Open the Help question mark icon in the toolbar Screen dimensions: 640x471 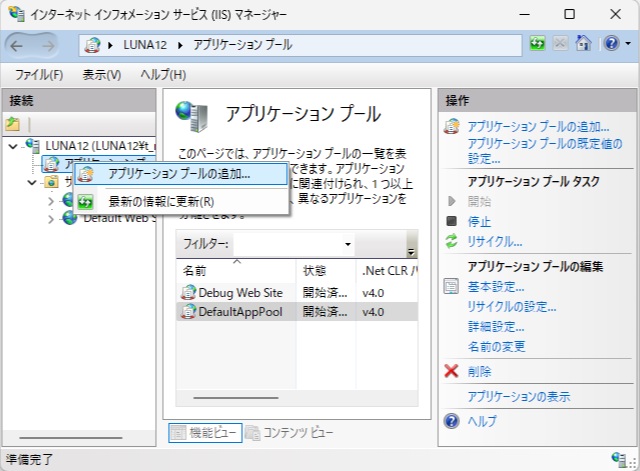tap(612, 43)
